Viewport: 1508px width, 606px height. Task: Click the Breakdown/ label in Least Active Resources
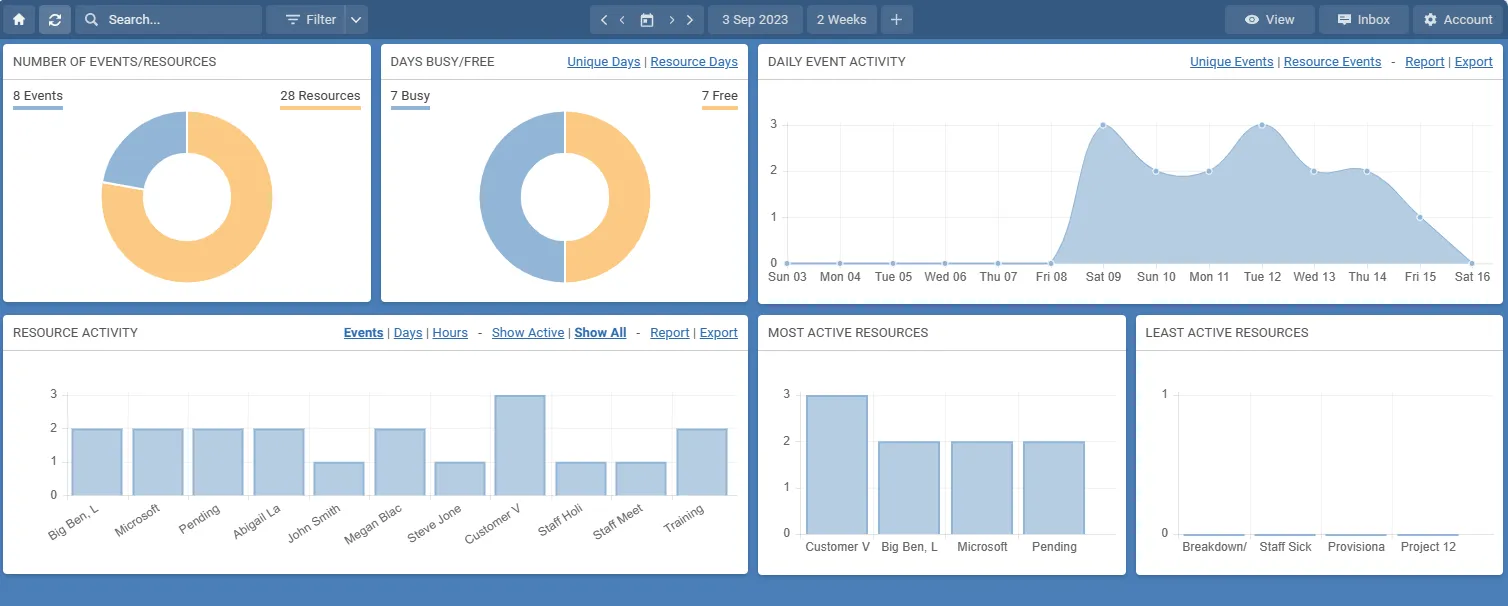point(1214,547)
